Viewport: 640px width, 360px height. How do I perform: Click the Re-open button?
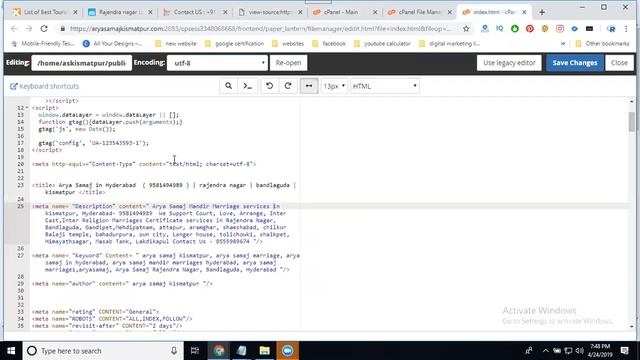(x=289, y=63)
